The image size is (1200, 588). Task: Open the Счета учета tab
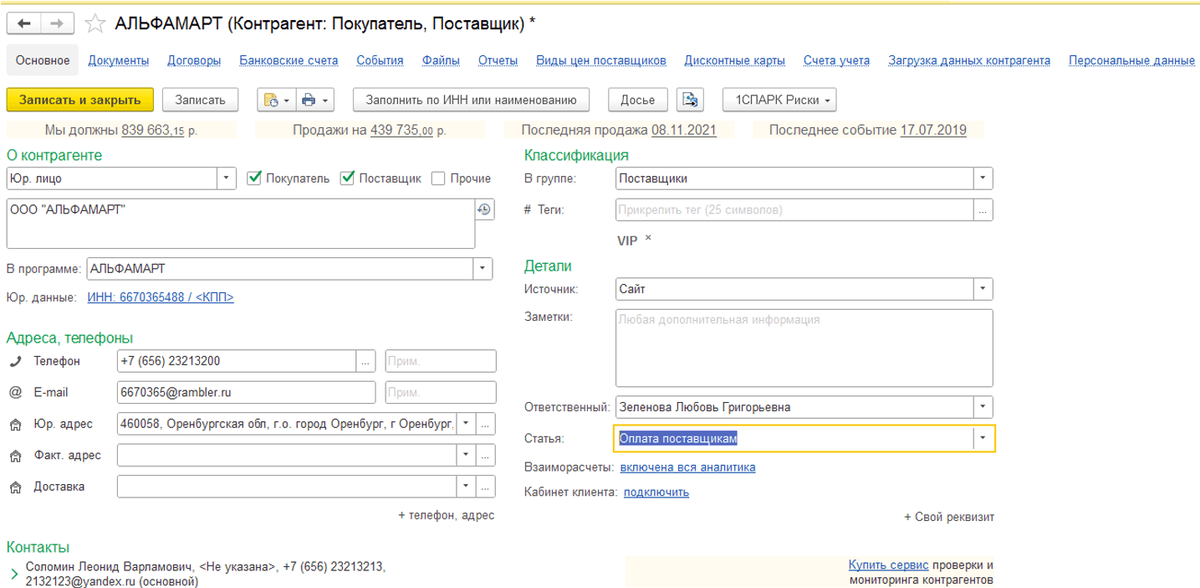[x=836, y=60]
